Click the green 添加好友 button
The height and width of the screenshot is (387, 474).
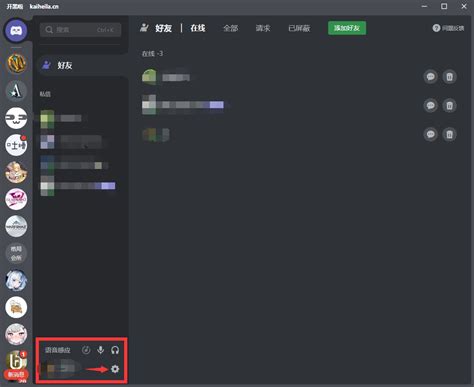(x=347, y=28)
